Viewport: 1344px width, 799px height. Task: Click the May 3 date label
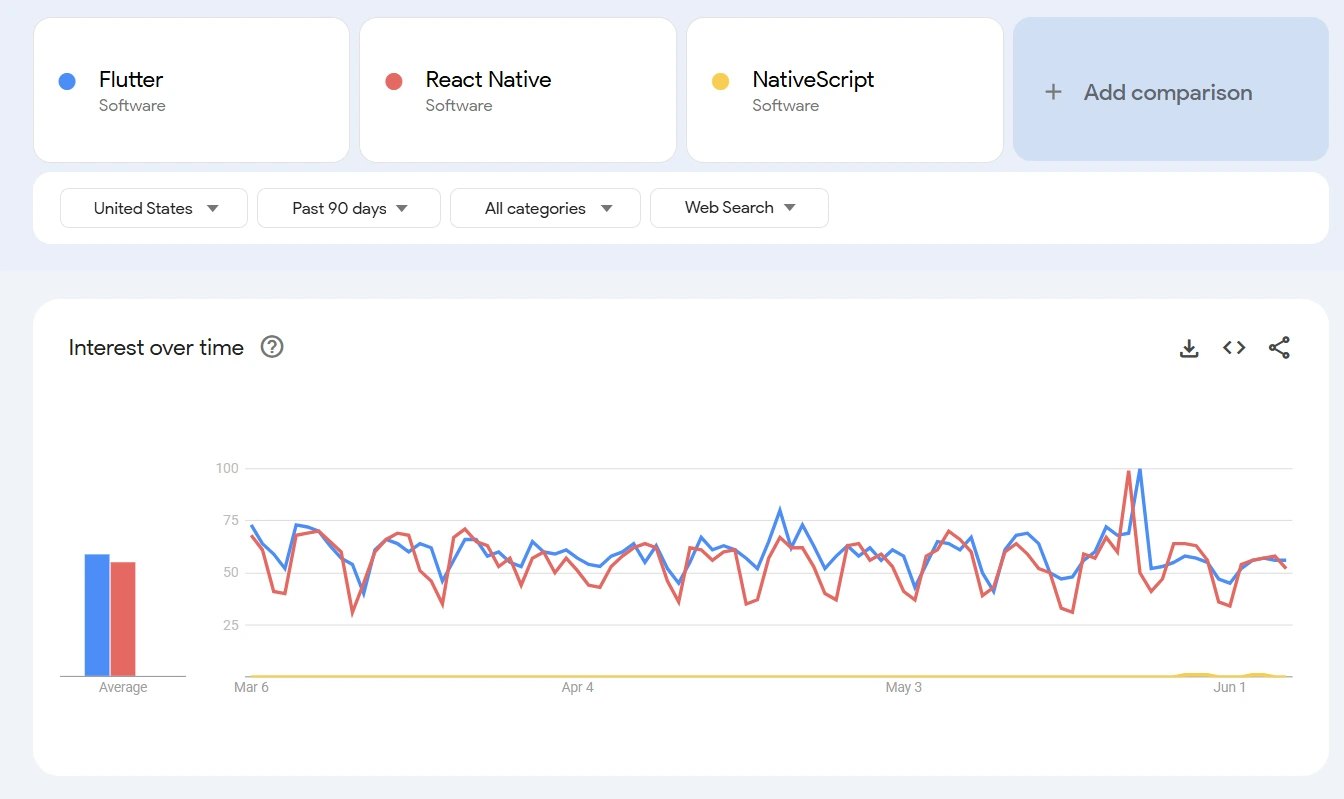pyautogui.click(x=904, y=687)
